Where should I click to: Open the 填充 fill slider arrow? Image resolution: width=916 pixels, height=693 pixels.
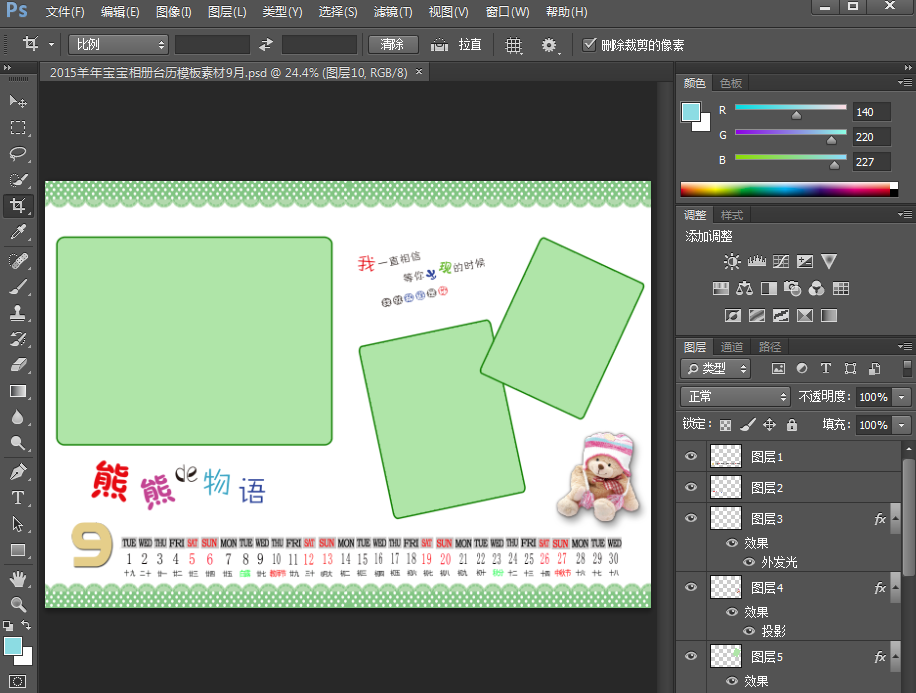901,425
